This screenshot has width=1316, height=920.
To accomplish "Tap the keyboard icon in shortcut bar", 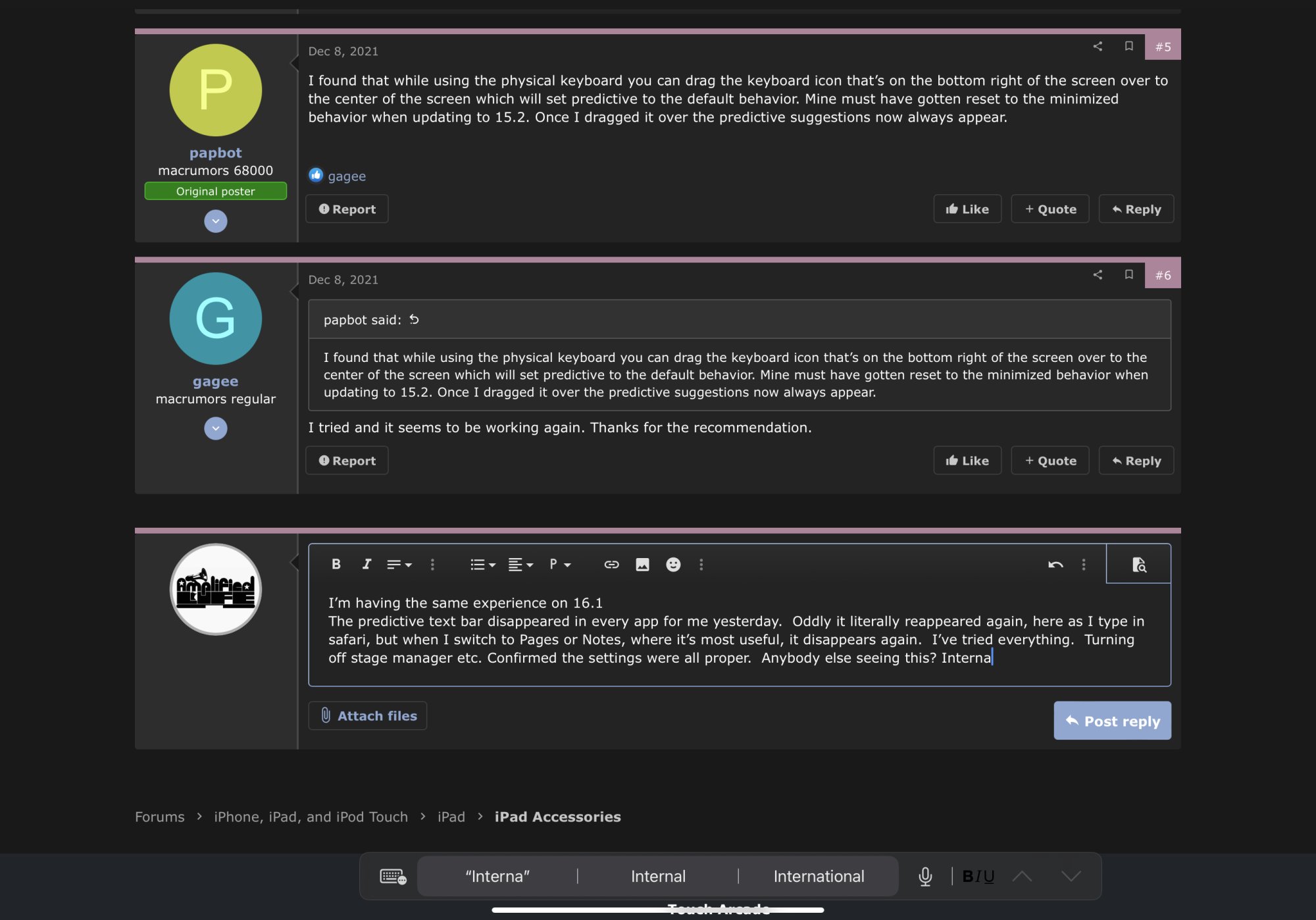I will point(393,876).
